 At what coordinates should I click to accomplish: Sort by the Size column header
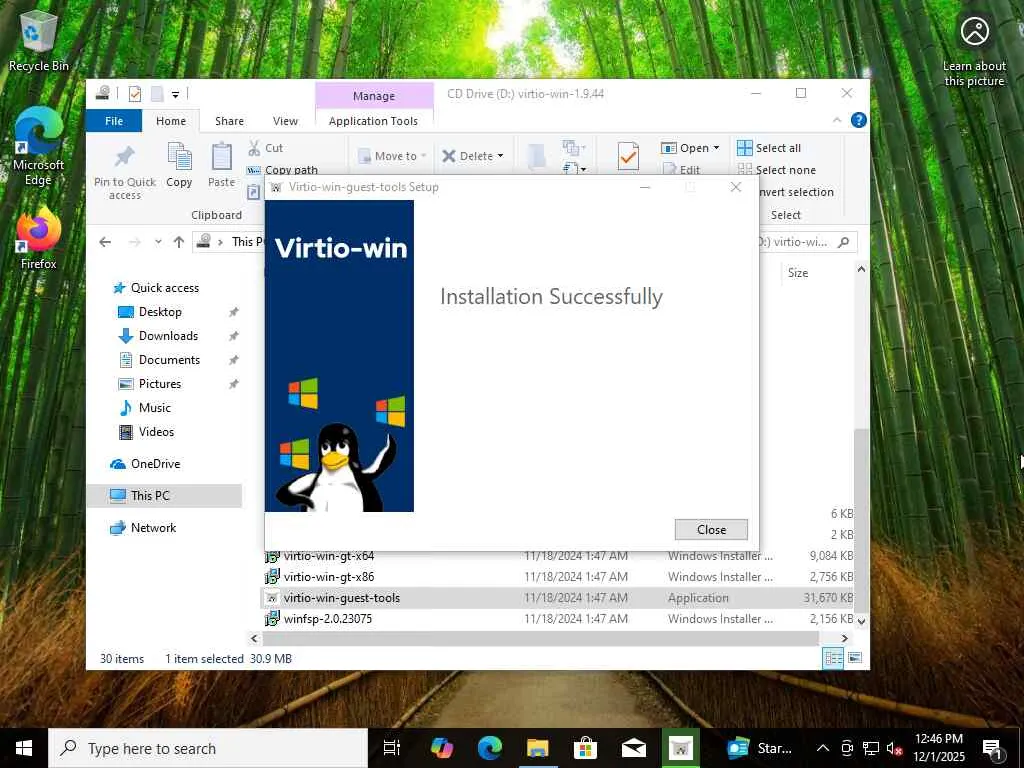[798, 273]
